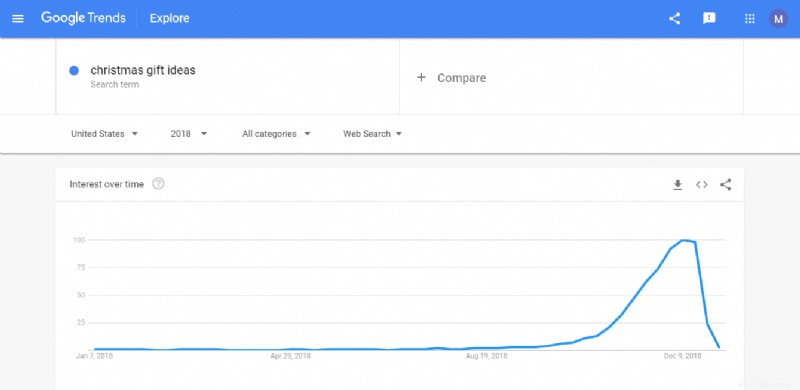Click the blue search term color dot

pyautogui.click(x=74, y=71)
